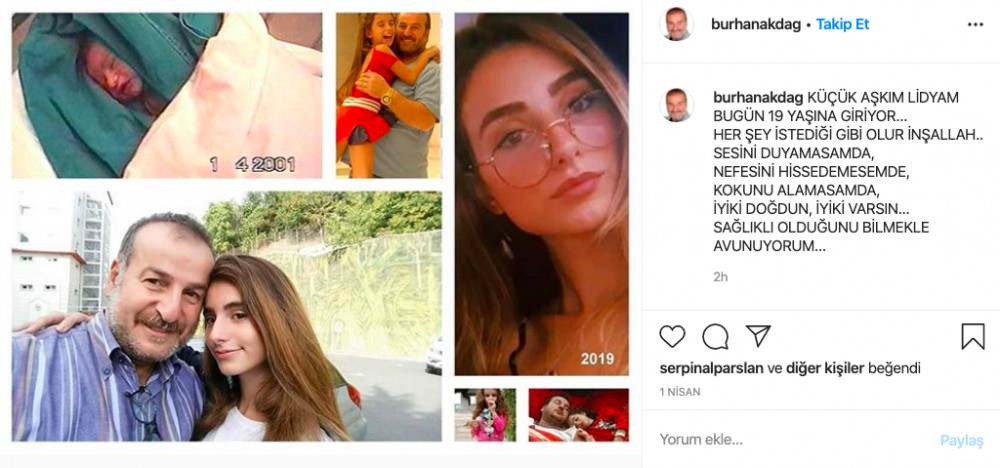Like the post with the heart icon
Viewport: 1000px width, 468px height.
672,336
